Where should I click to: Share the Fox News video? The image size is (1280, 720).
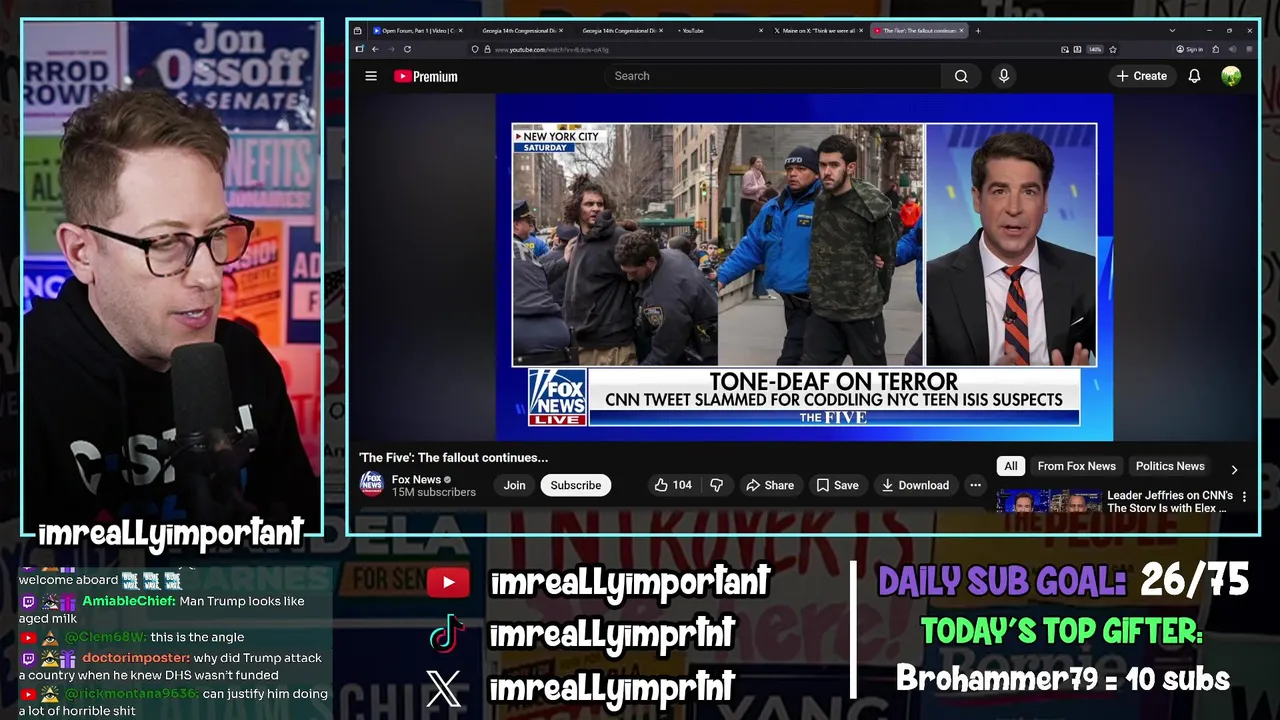pyautogui.click(x=770, y=485)
